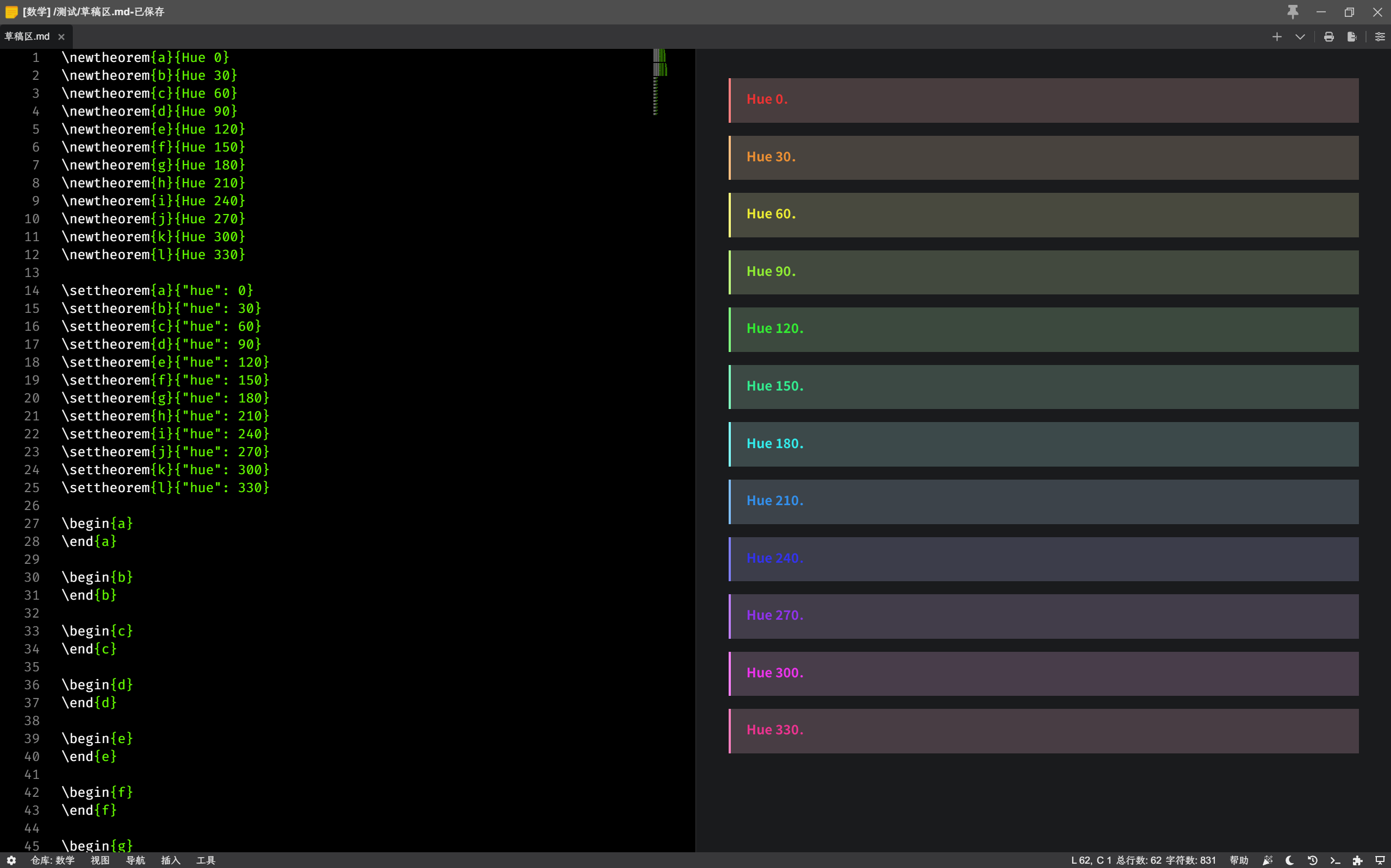Close the 草稿区.md tab
The image size is (1391, 868).
pyautogui.click(x=61, y=37)
